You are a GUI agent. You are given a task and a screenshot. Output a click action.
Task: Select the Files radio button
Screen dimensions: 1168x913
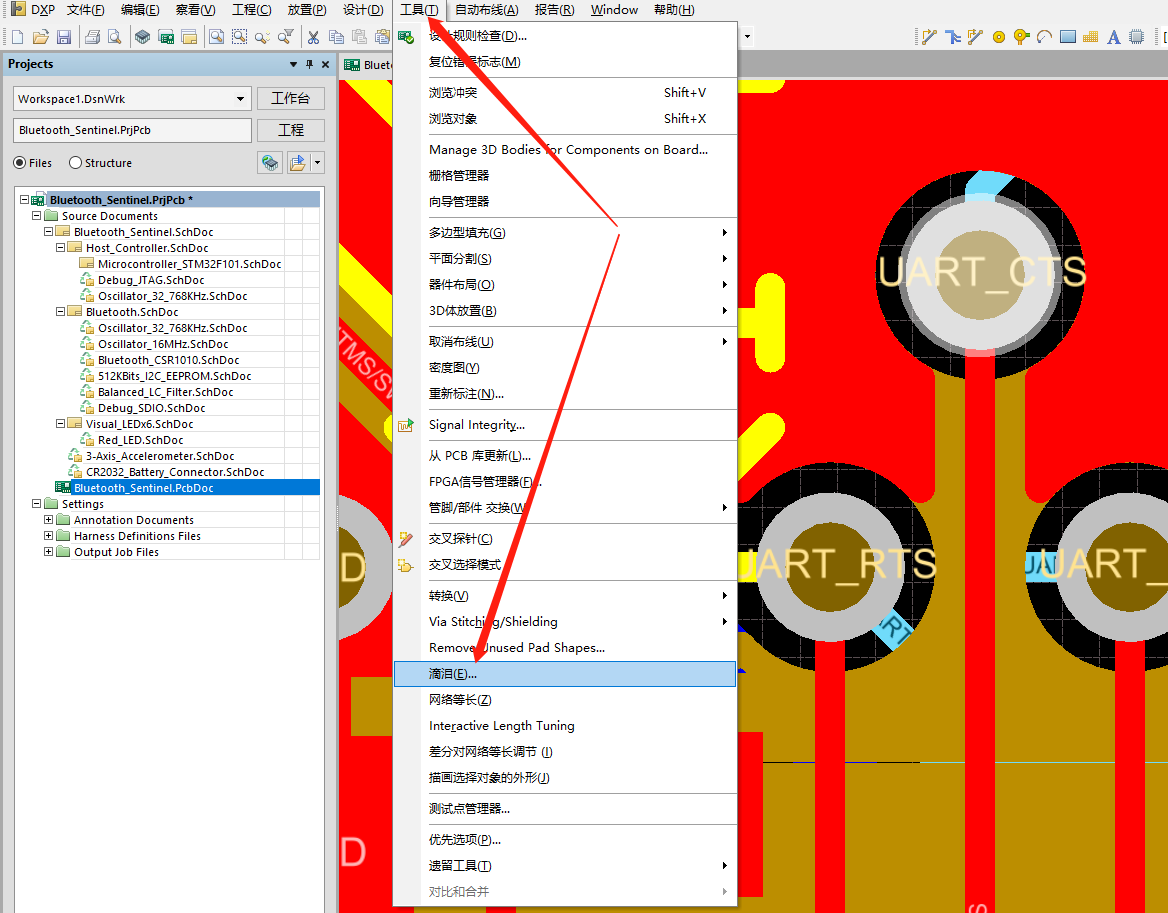[20, 163]
